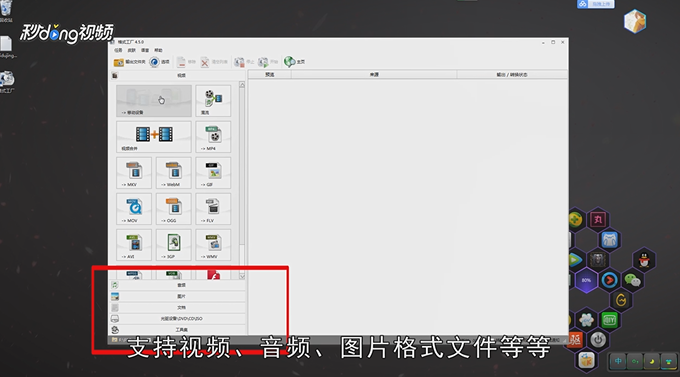Viewport: 680px width, 377px height.
Task: Open 选项 options in the toolbar
Action: [160, 62]
